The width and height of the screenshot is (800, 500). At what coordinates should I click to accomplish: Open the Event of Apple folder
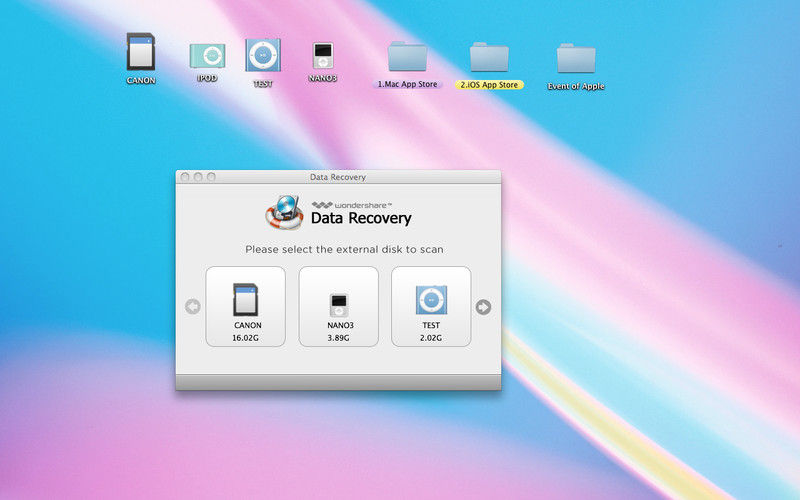pos(576,59)
